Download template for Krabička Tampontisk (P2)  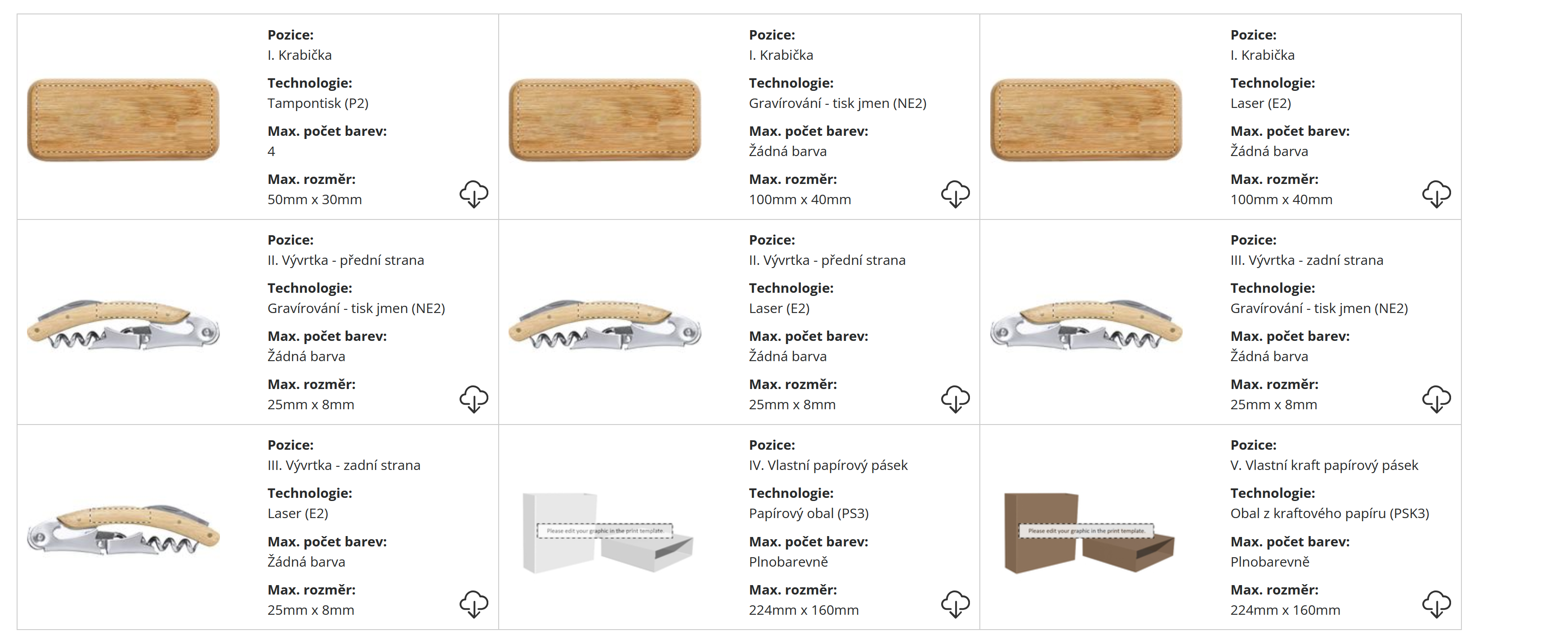[474, 193]
